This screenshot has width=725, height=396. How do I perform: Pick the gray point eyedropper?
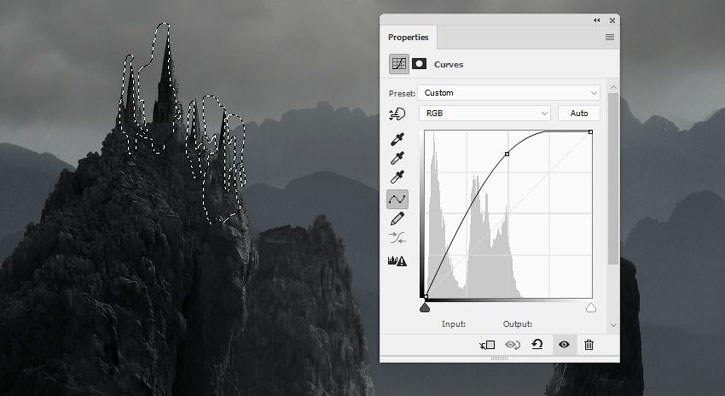(x=397, y=158)
